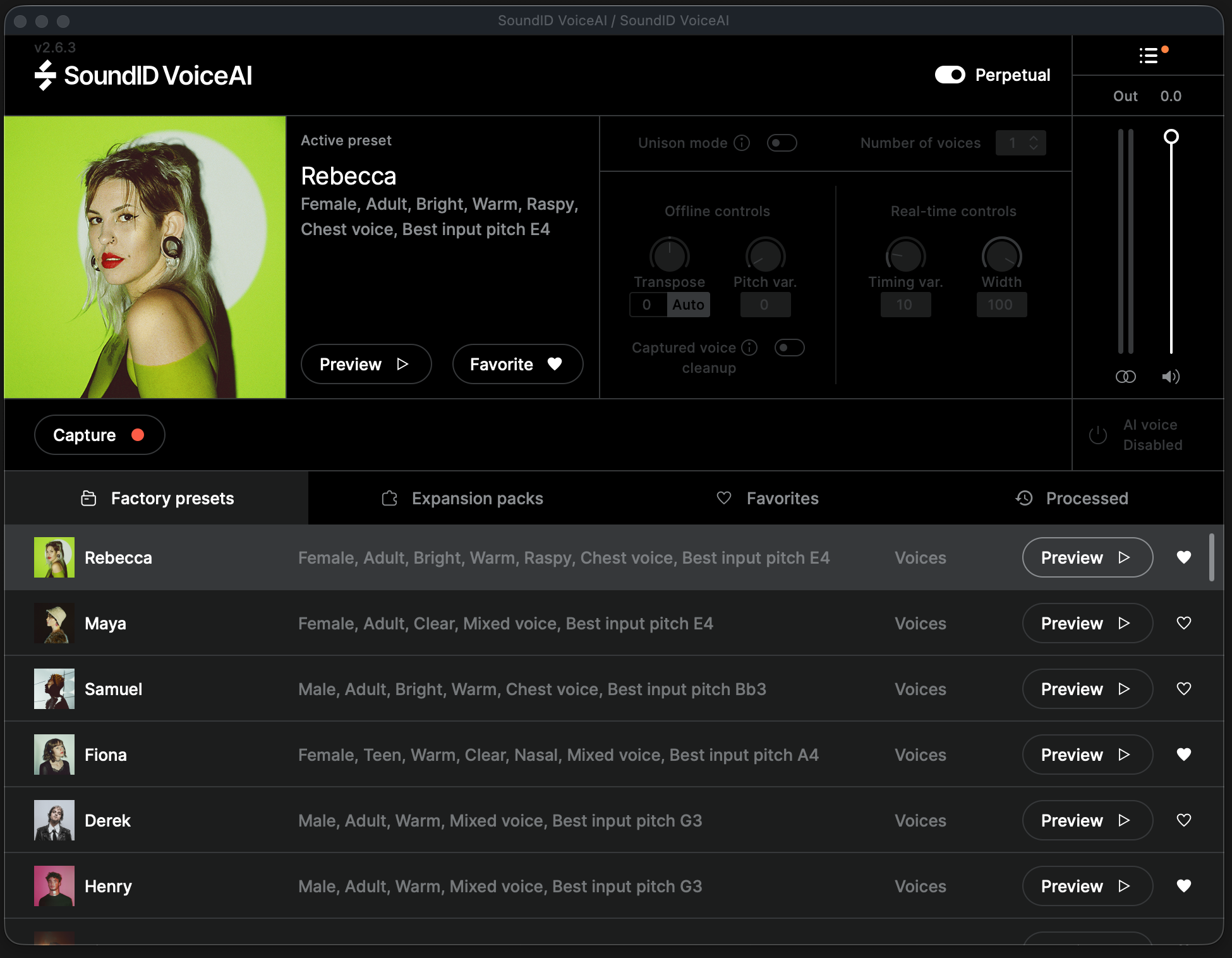The width and height of the screenshot is (1232, 958).
Task: Click the Unison mode info icon
Action: point(742,143)
